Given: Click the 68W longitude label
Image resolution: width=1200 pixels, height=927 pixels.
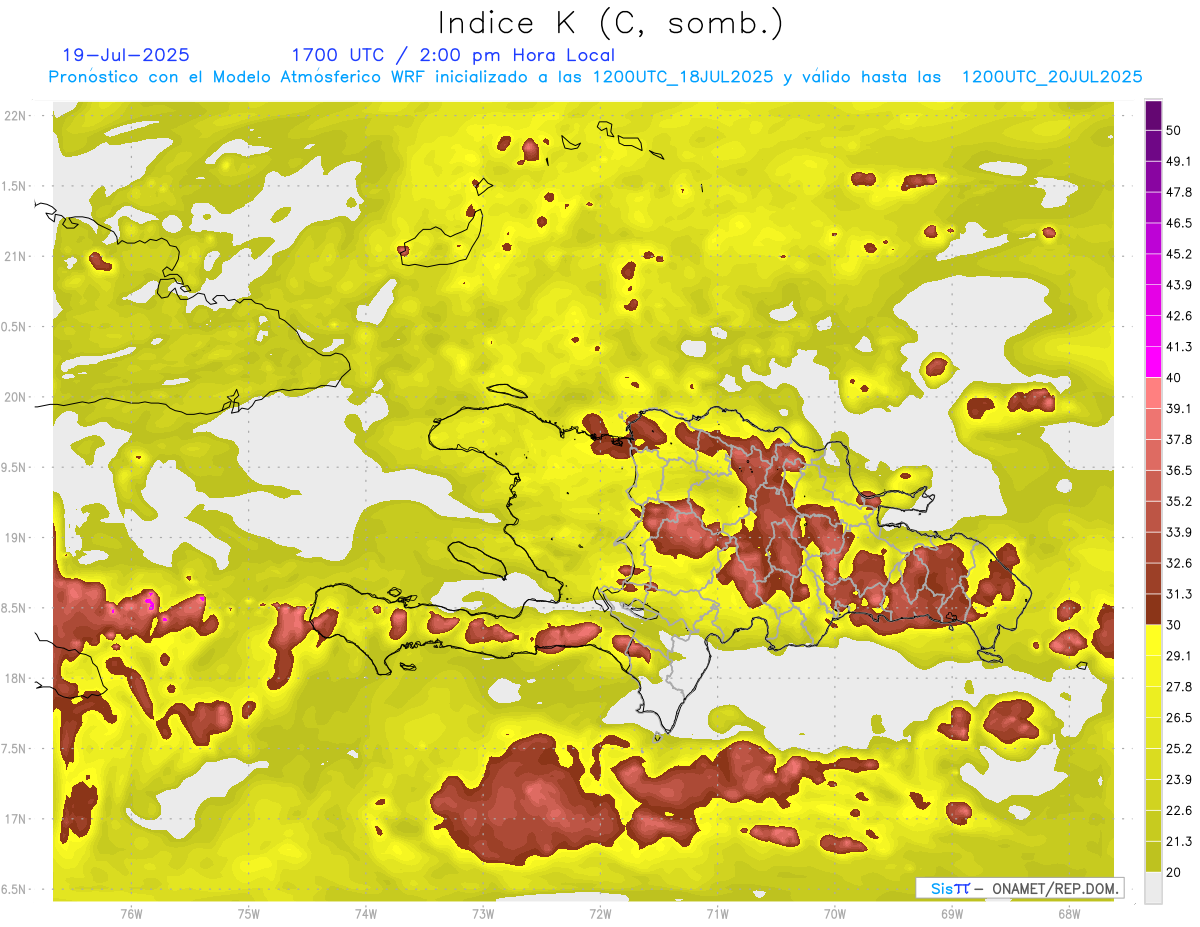Looking at the screenshot, I should pyautogui.click(x=1069, y=914).
